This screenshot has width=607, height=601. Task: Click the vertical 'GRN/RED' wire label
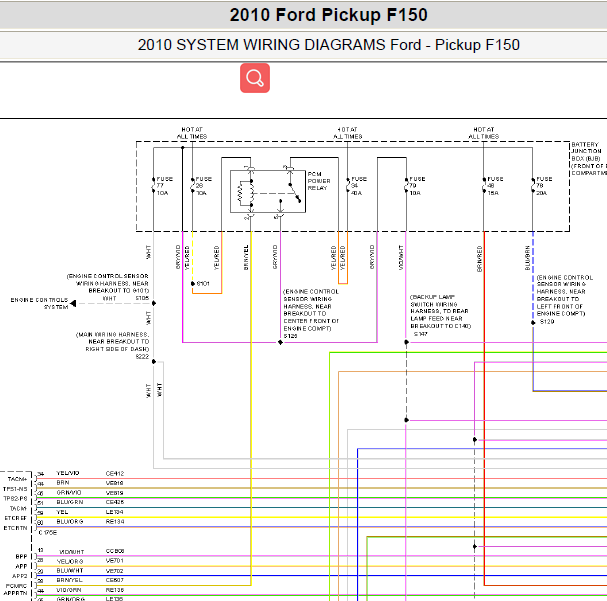479,259
